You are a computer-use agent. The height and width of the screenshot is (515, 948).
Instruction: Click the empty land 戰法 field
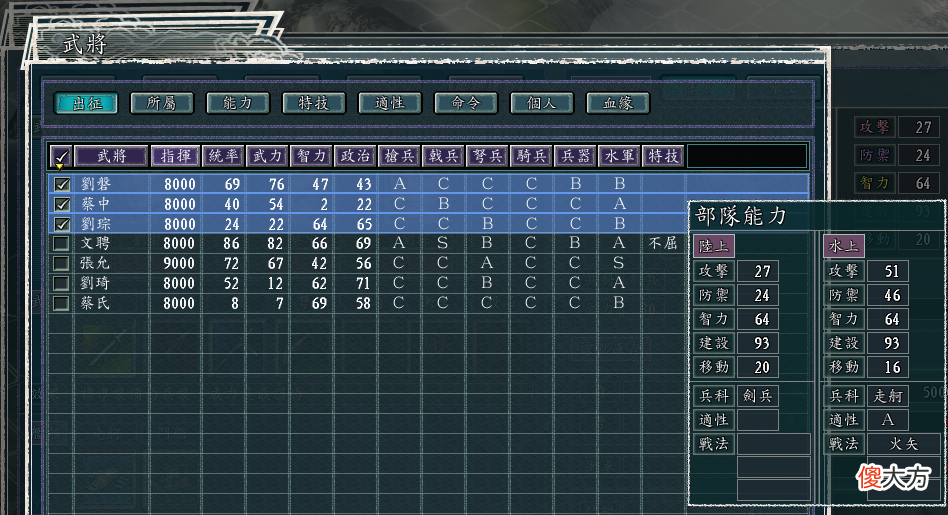[x=773, y=444]
